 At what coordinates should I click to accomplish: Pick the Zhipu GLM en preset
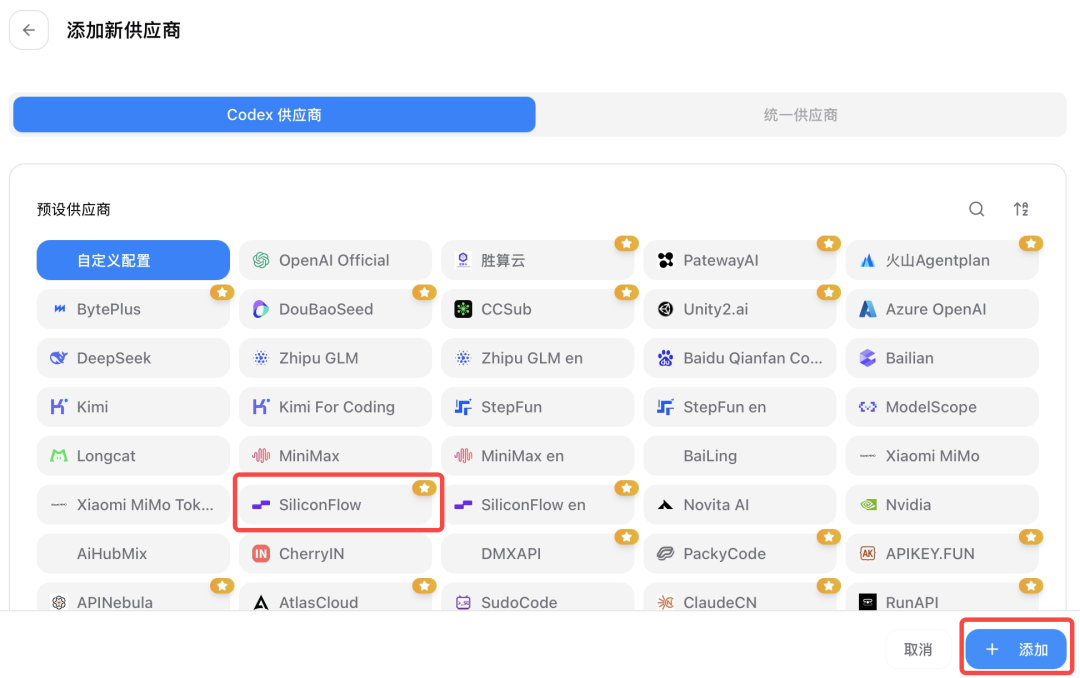(537, 358)
